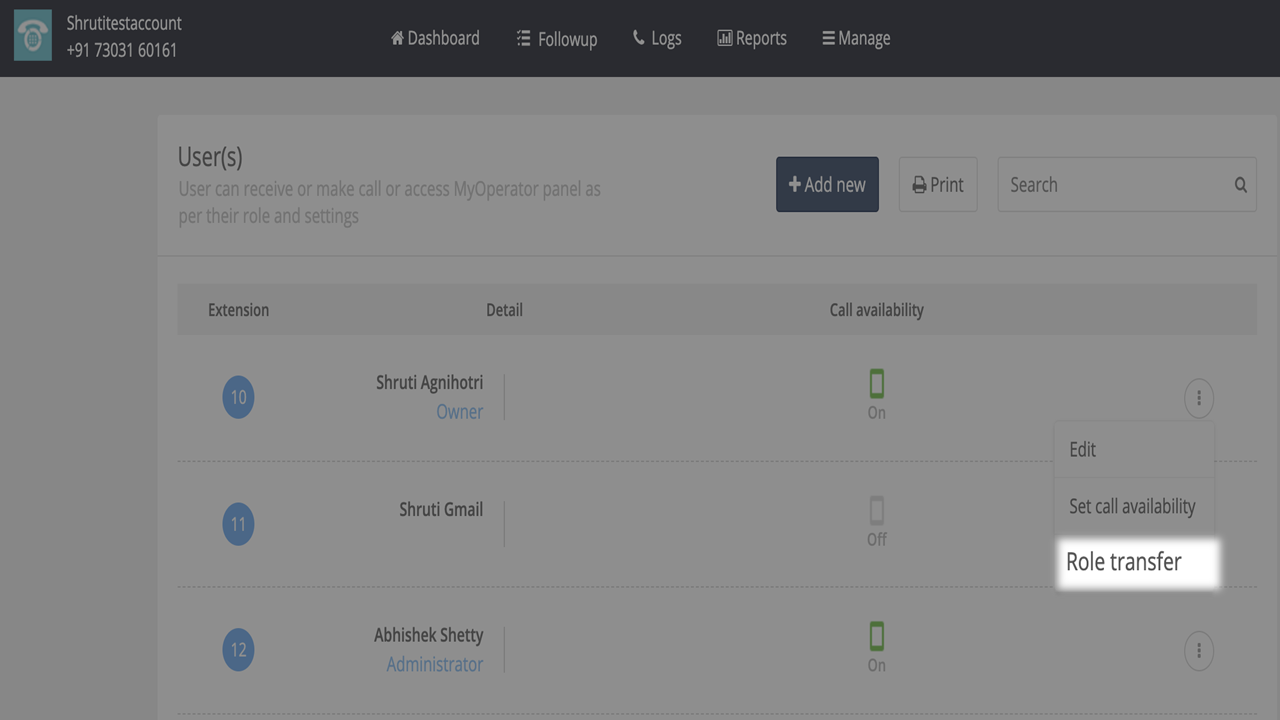Toggle Shruti Agnihotri's call availability phone icon
The image size is (1280, 720).
coord(876,384)
